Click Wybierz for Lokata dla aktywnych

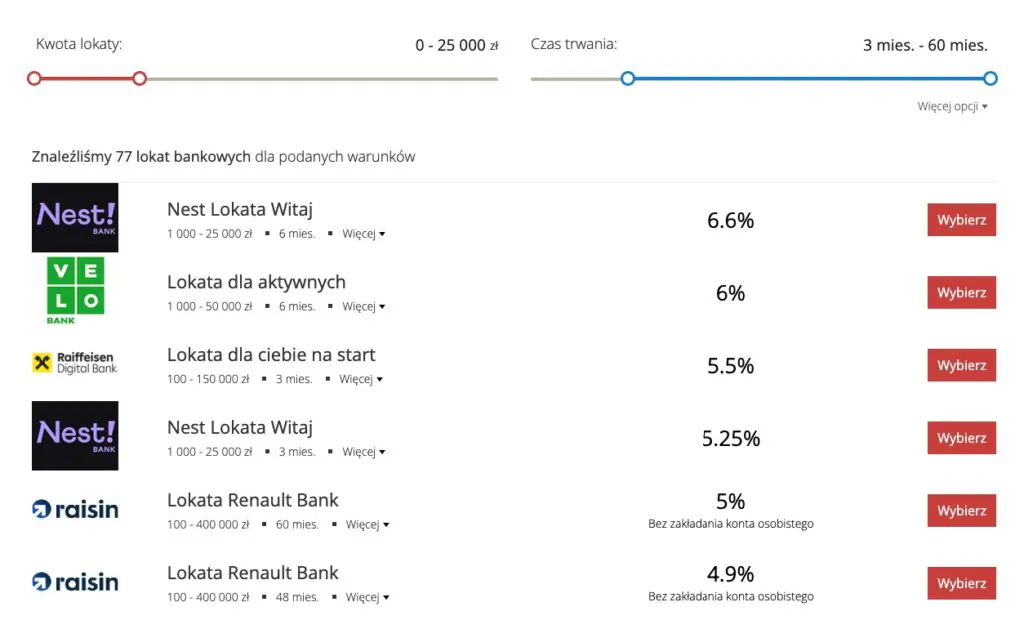[961, 292]
